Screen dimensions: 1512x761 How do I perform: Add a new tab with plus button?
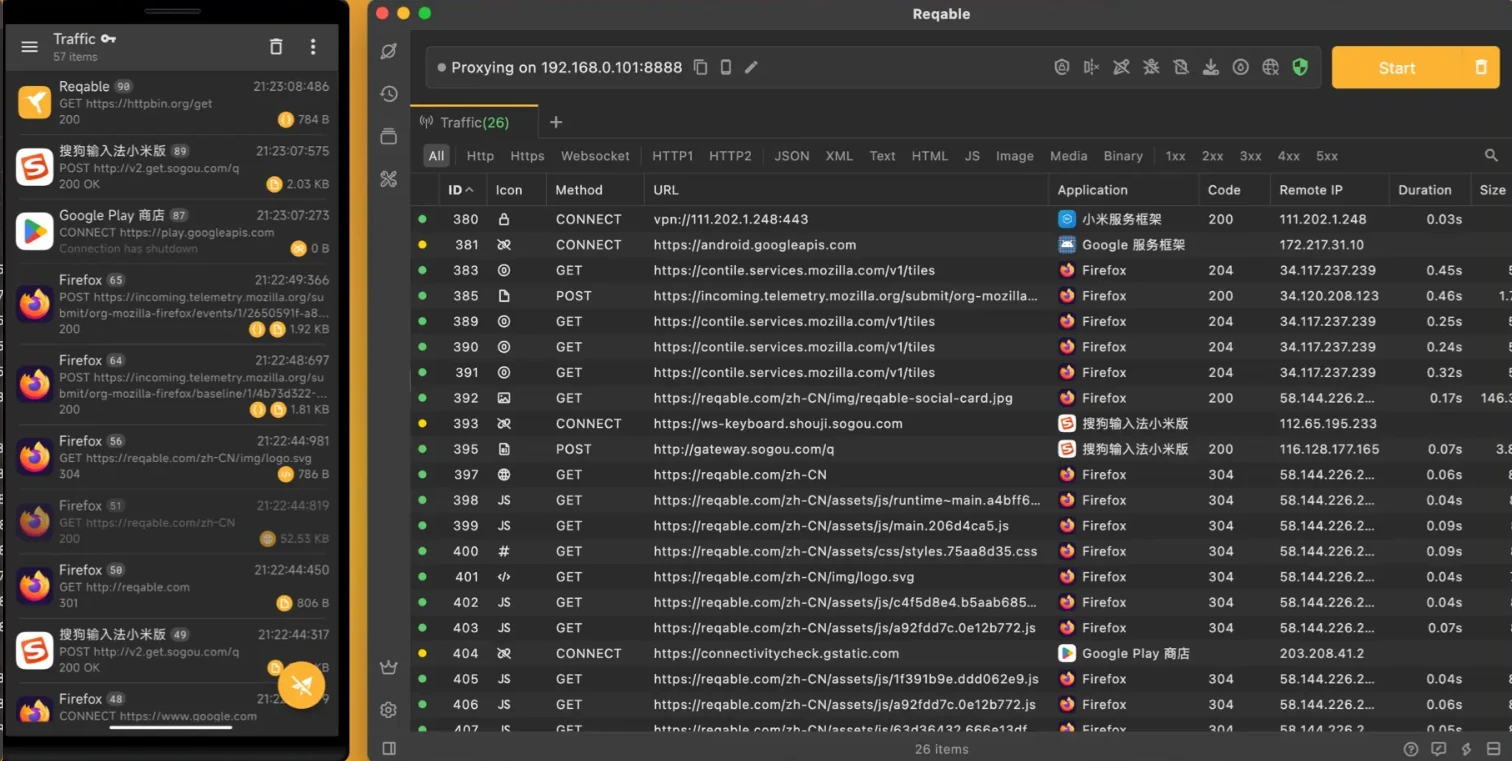[556, 122]
